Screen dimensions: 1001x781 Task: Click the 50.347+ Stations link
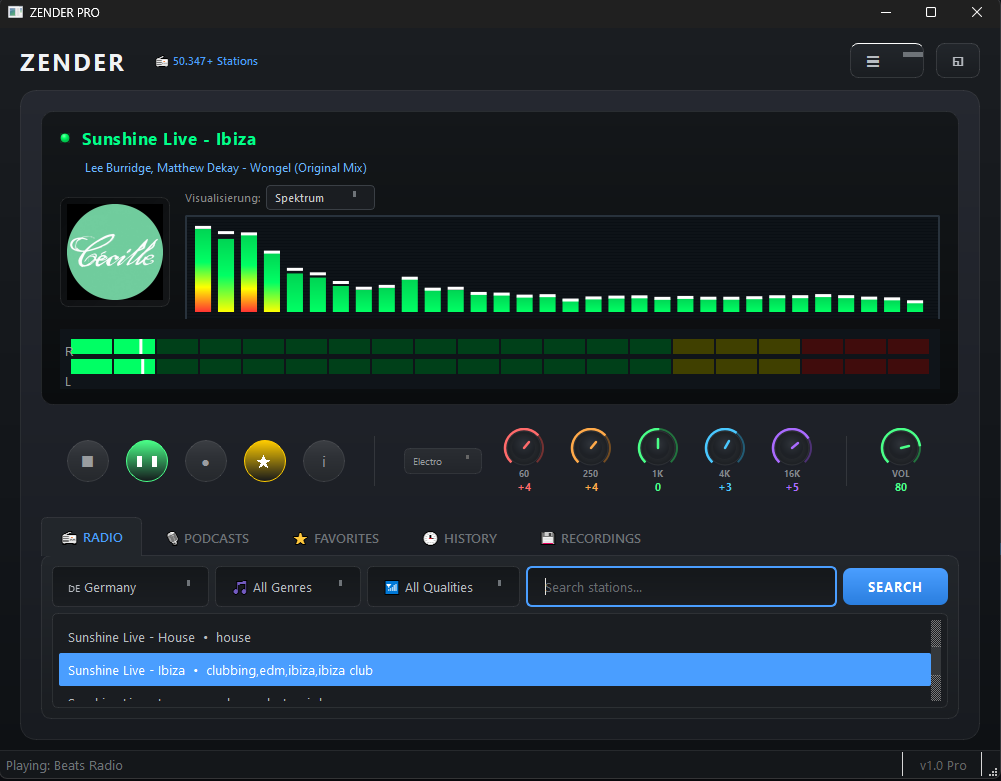coord(215,61)
